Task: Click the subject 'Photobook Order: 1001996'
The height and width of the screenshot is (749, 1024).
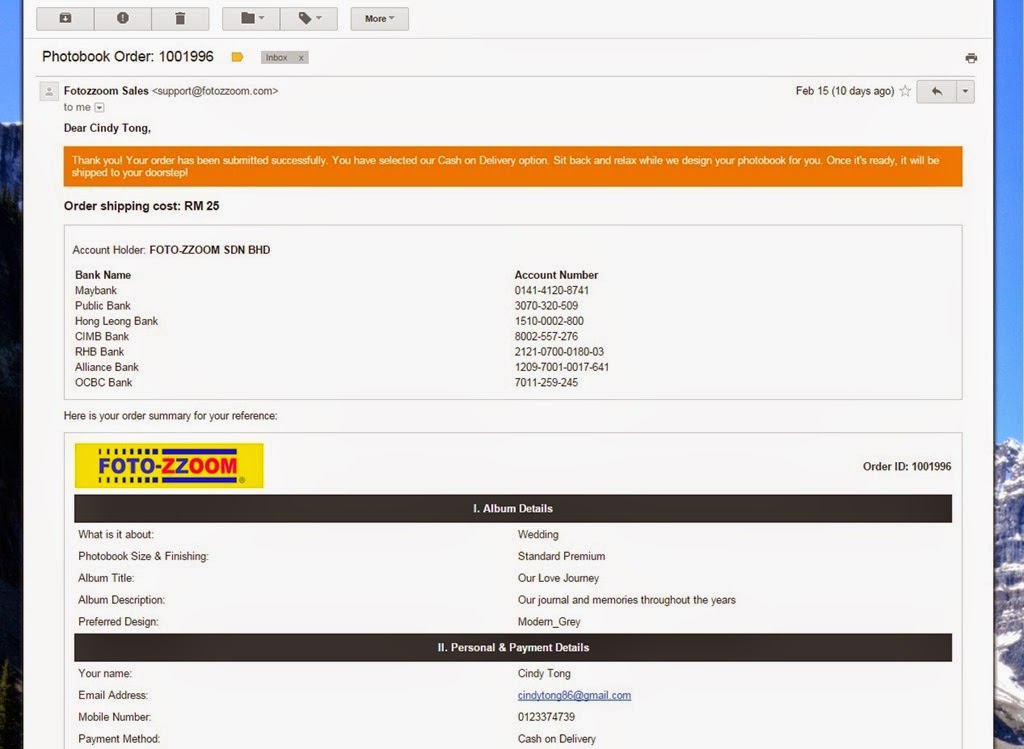Action: pyautogui.click(x=128, y=56)
